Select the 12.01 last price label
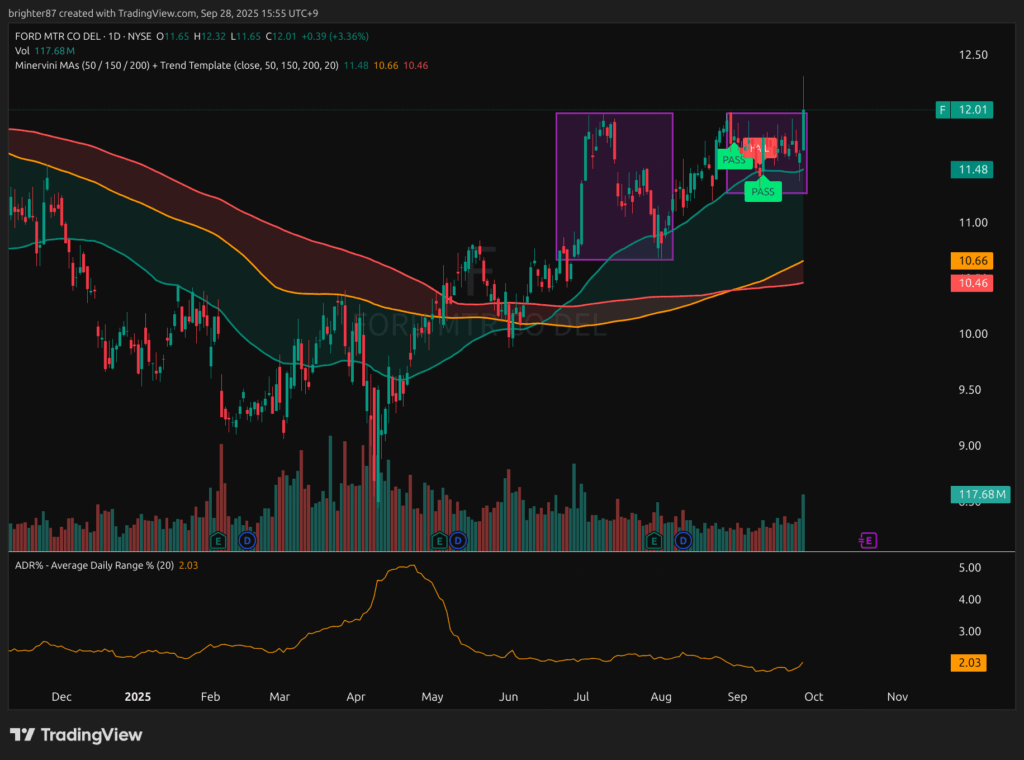This screenshot has width=1024, height=760. tap(972, 110)
